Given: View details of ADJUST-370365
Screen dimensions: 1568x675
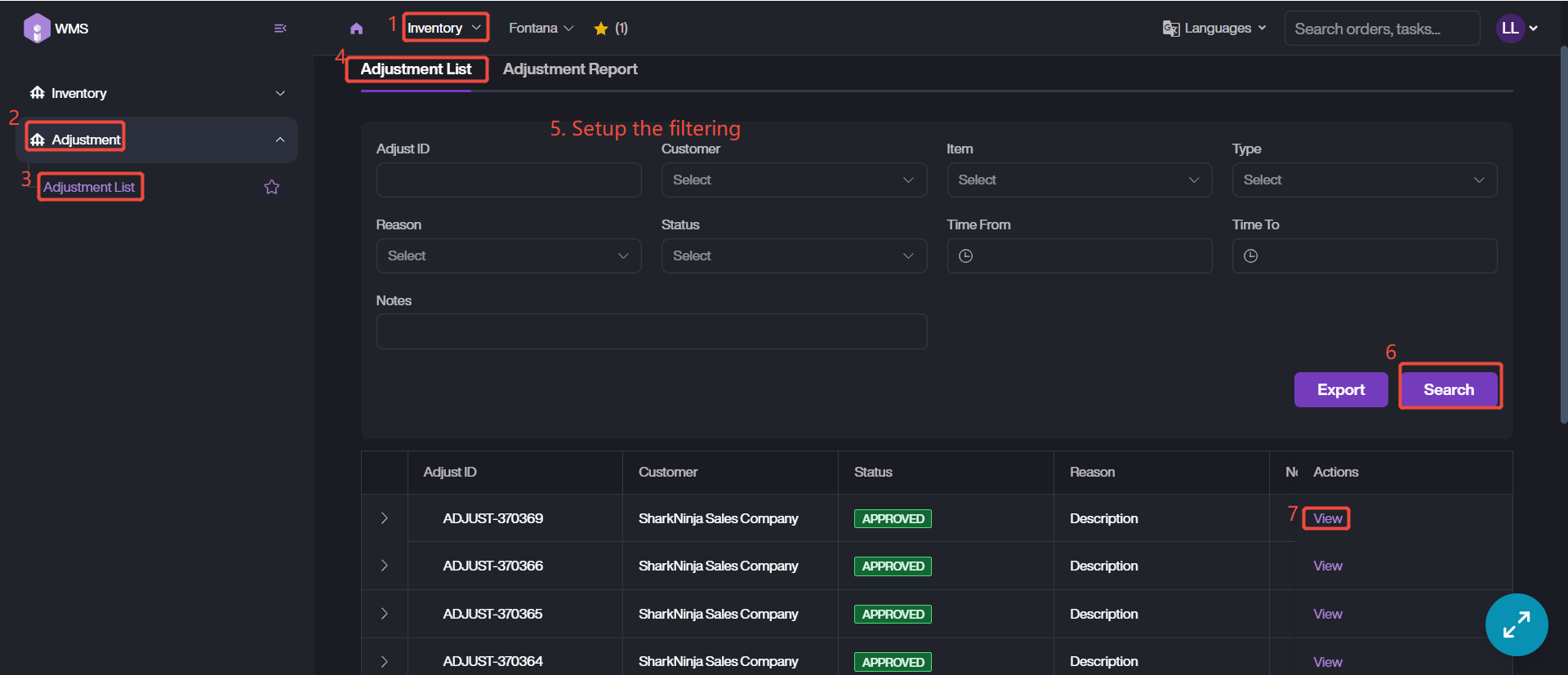Looking at the screenshot, I should (x=1327, y=614).
